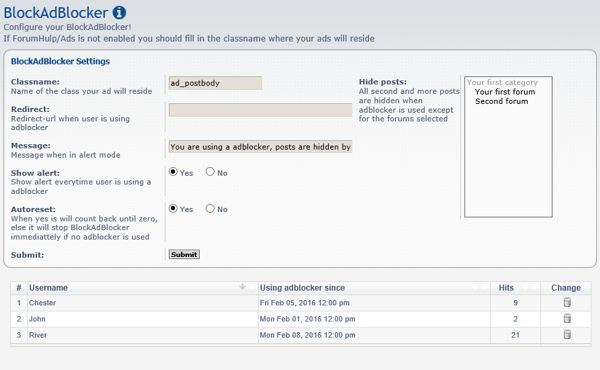Click the '#' column header
Image resolution: width=600 pixels, height=370 pixels.
(x=19, y=288)
